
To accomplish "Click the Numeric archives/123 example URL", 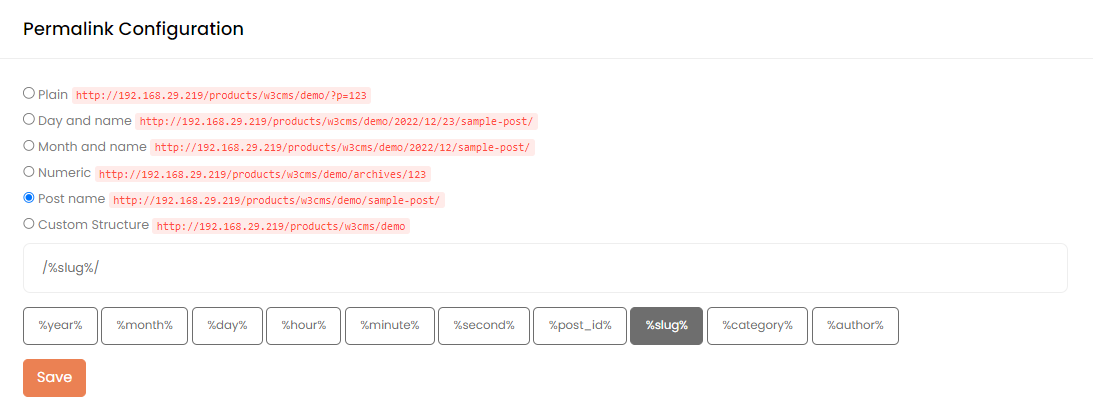I will 263,174.
